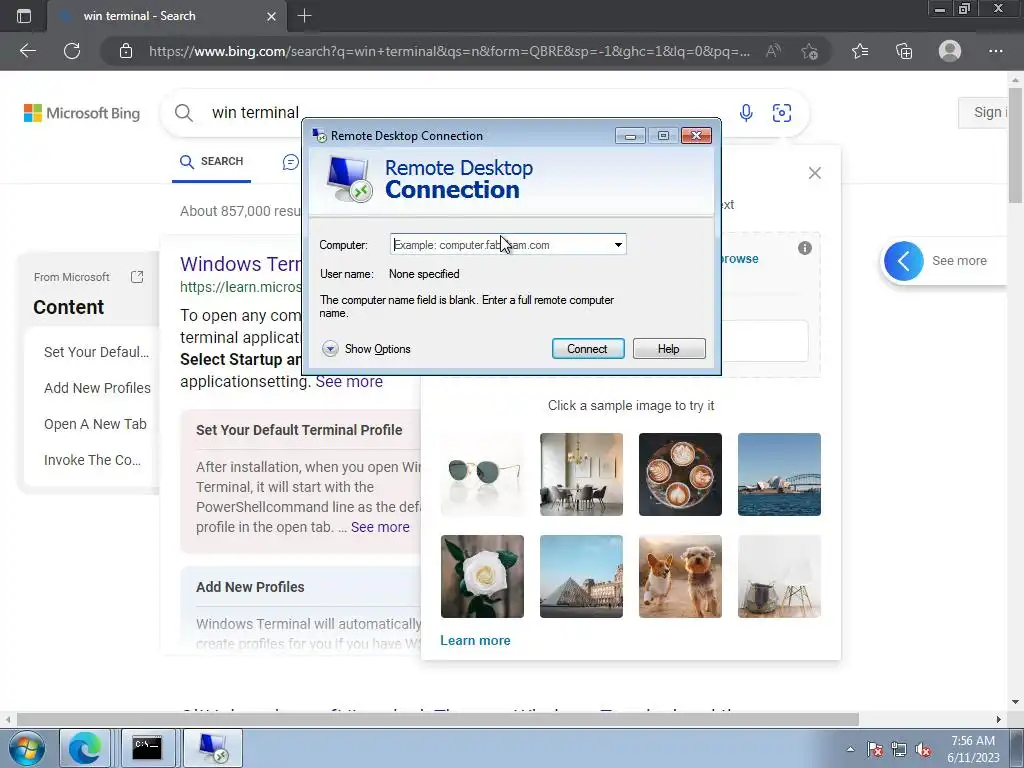
Task: Open the Set Your Default Terminal Profile heading
Action: 299,430
